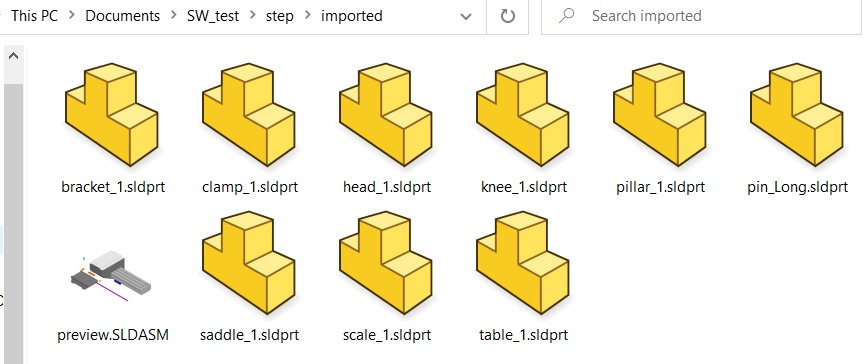Expand the chevron after SW_test breadcrumb
Viewport: 865px width, 364px height.
click(x=253, y=16)
